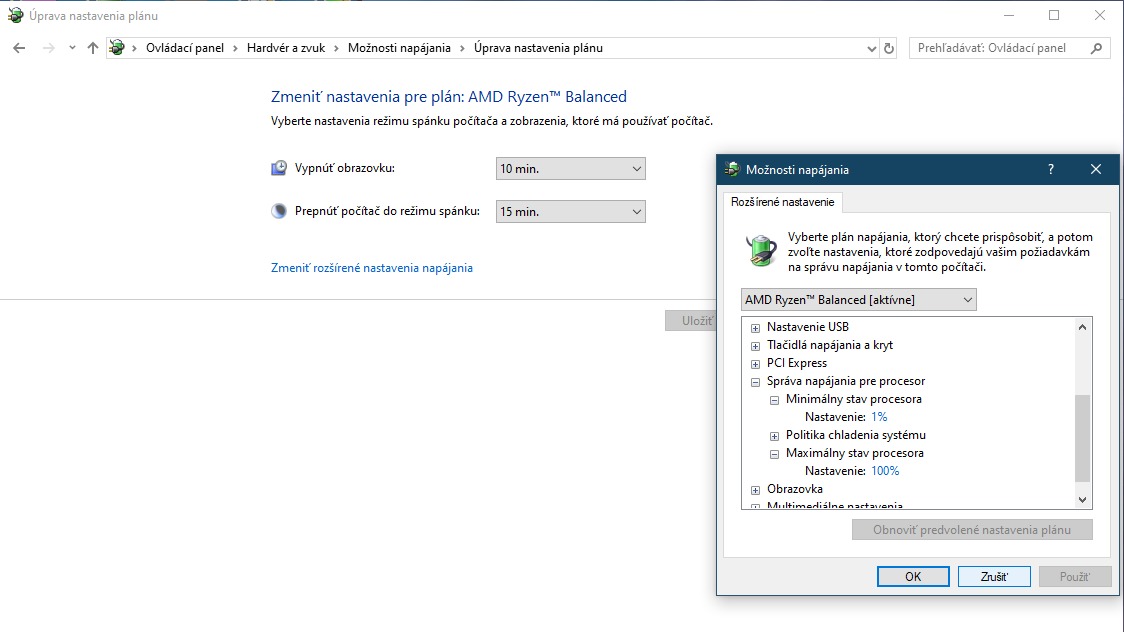
Task: Click the search magnifier icon
Action: click(x=1097, y=48)
